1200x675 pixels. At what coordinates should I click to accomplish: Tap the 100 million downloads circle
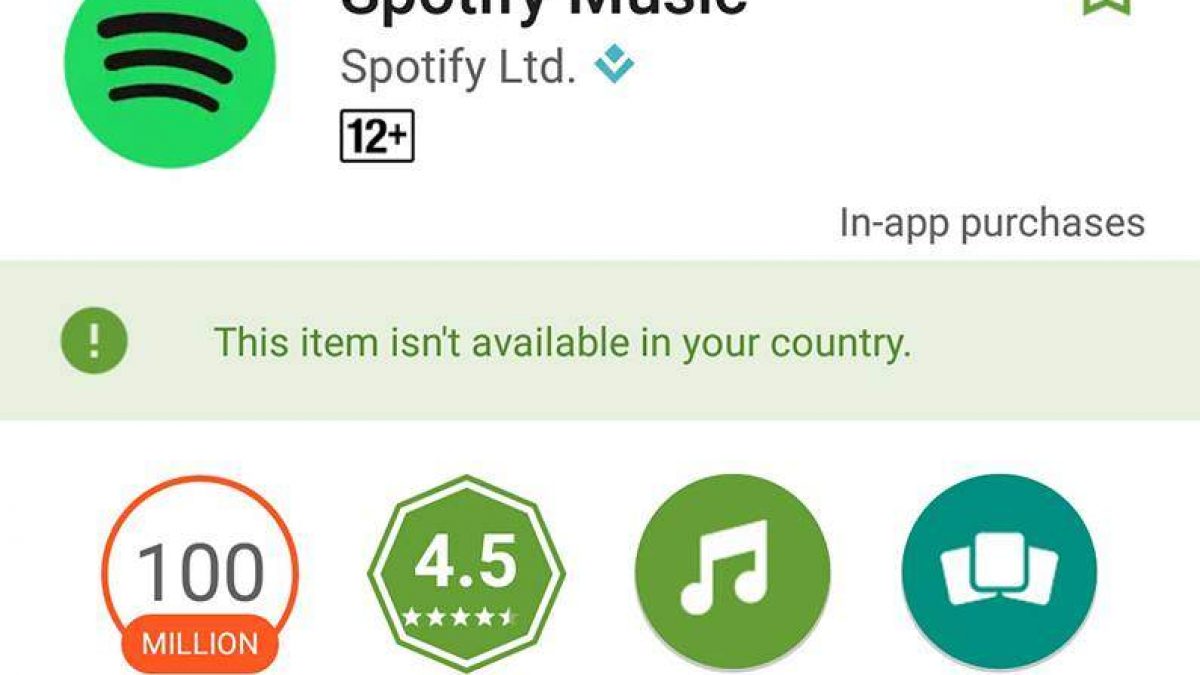click(199, 574)
